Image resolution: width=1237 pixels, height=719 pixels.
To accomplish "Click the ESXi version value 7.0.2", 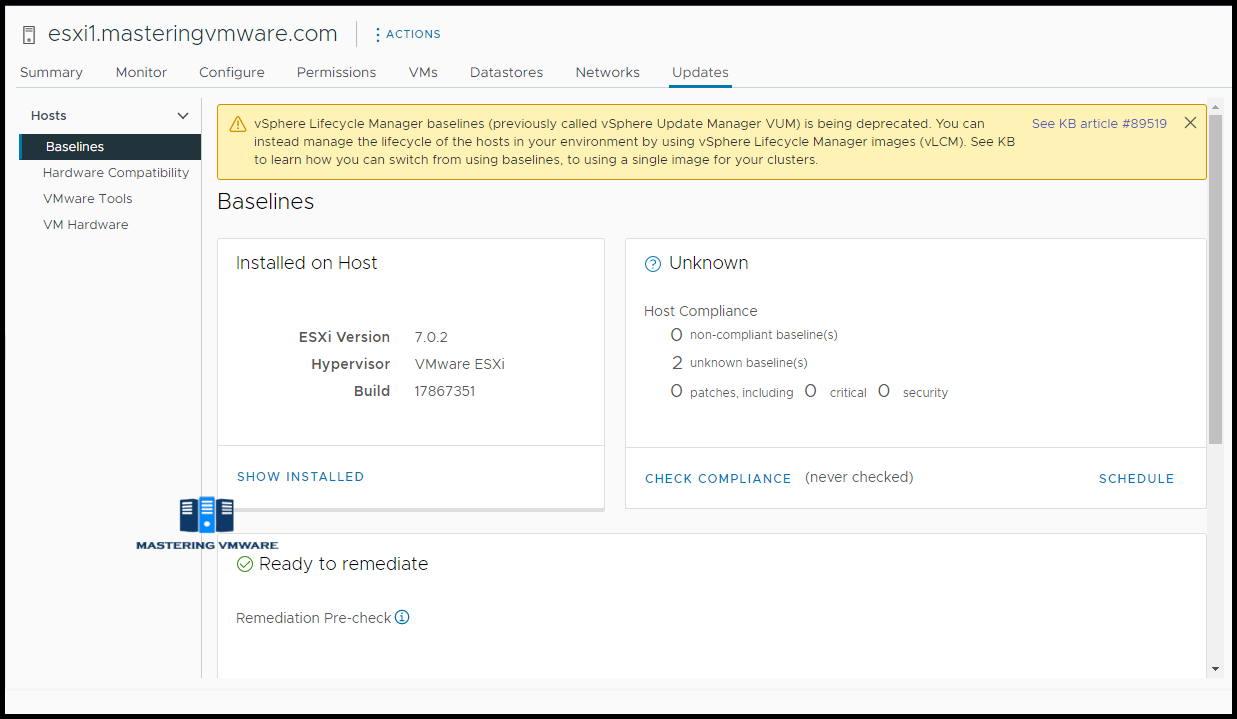I will click(431, 337).
